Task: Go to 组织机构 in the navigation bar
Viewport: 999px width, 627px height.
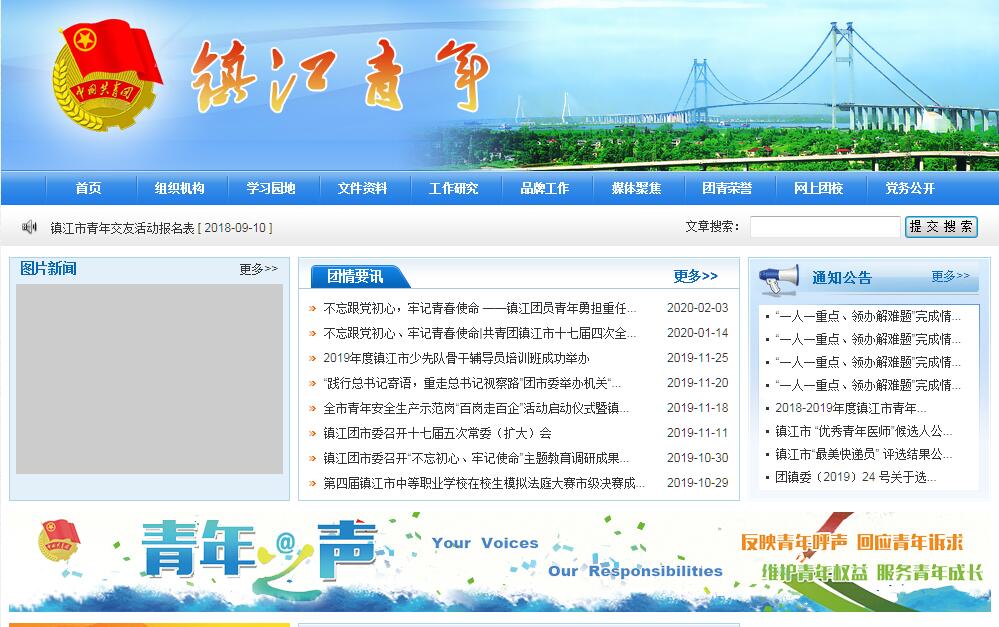Action: (179, 188)
